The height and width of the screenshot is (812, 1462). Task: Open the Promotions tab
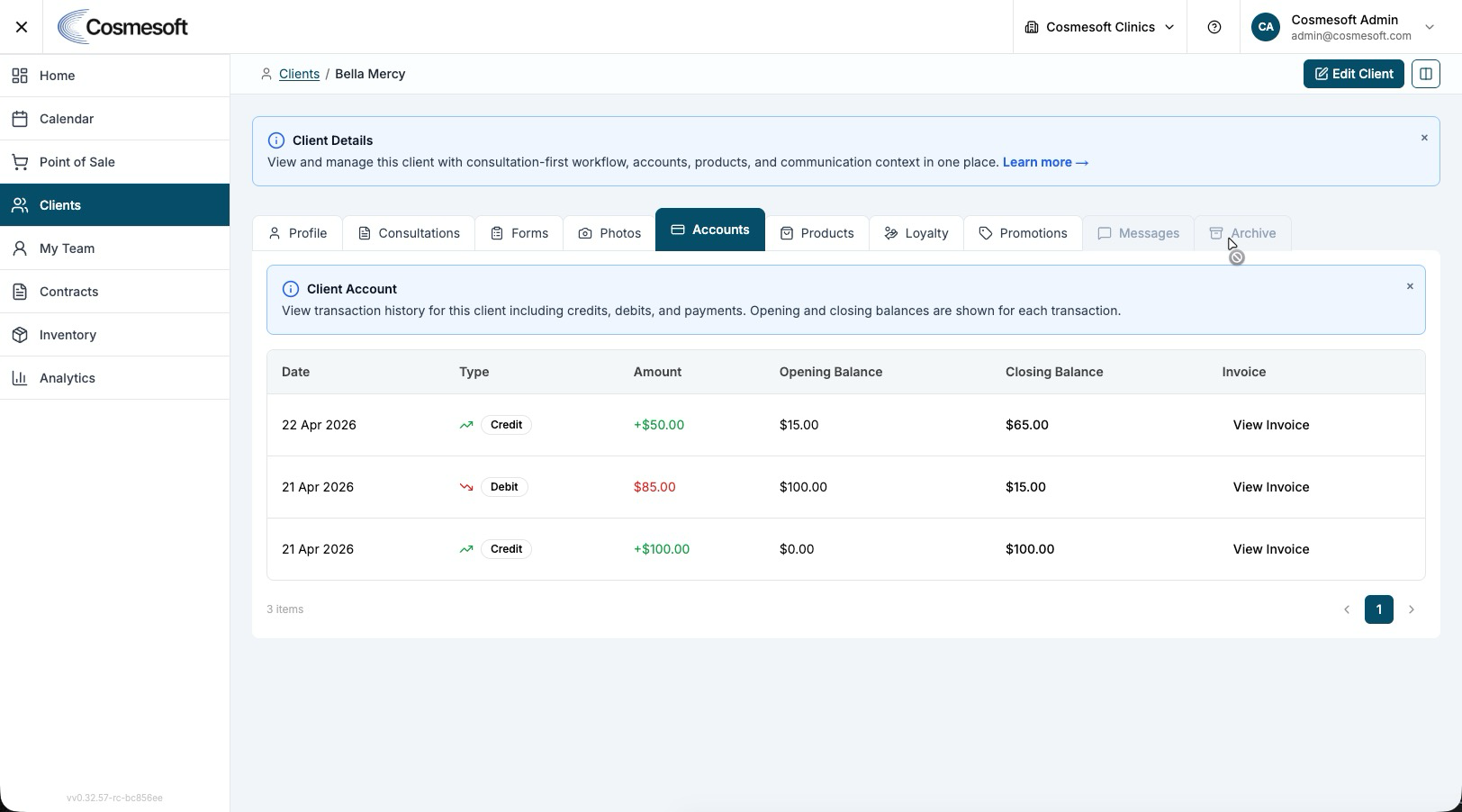tap(1023, 233)
